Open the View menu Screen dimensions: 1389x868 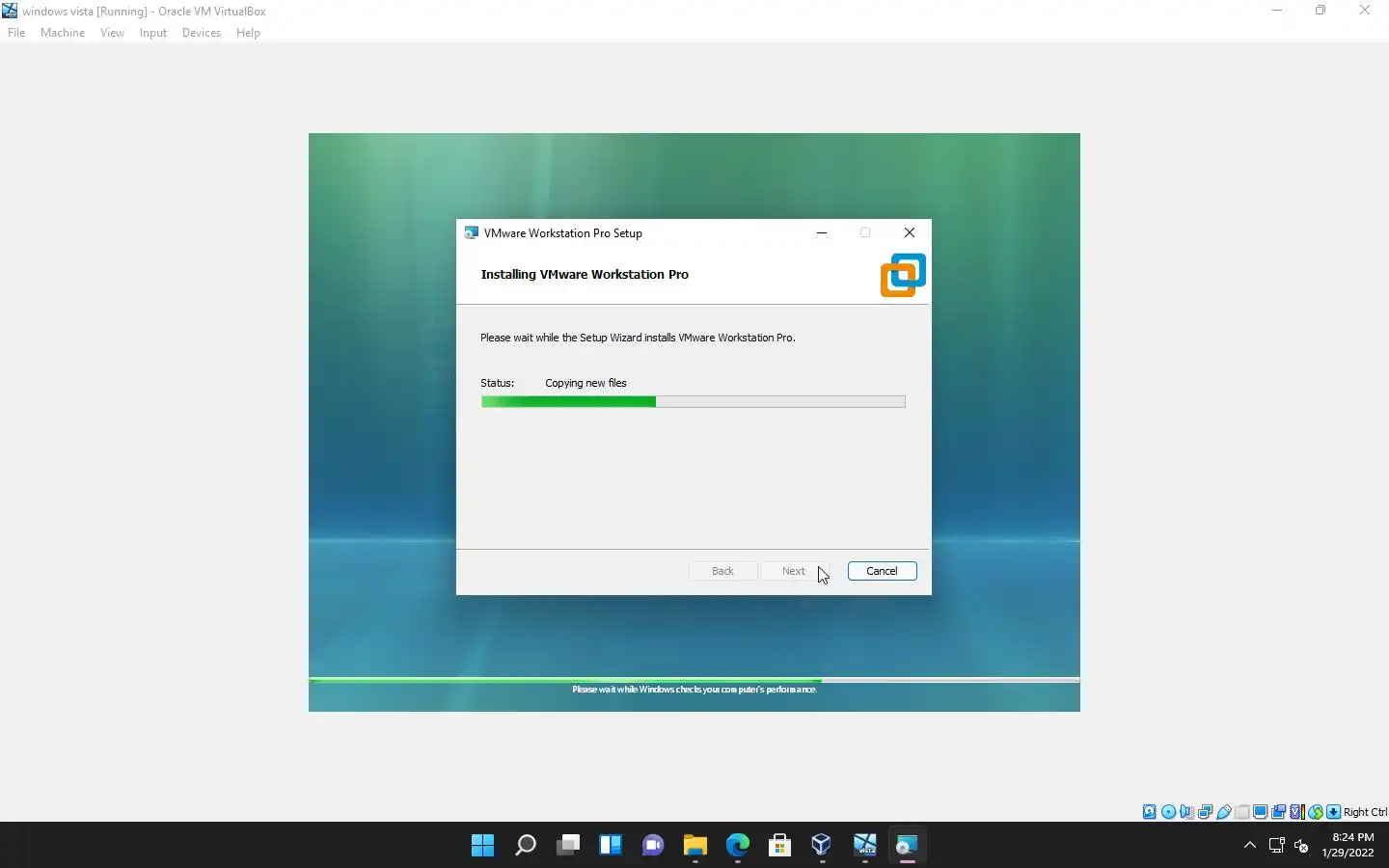[x=112, y=33]
